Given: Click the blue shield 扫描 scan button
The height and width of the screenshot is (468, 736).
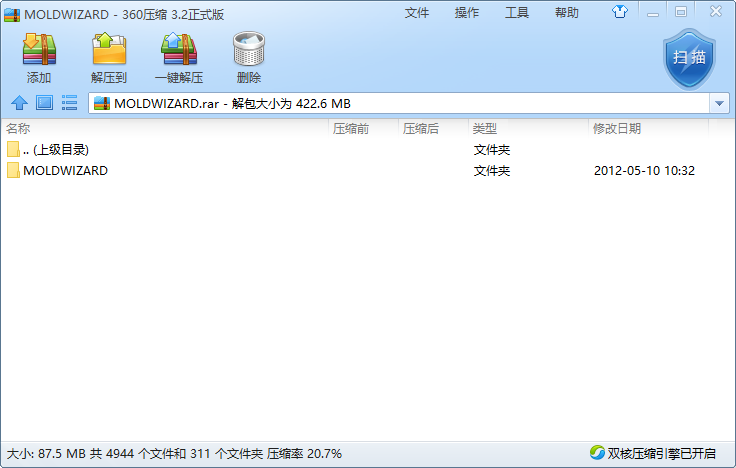Looking at the screenshot, I should pos(689,59).
